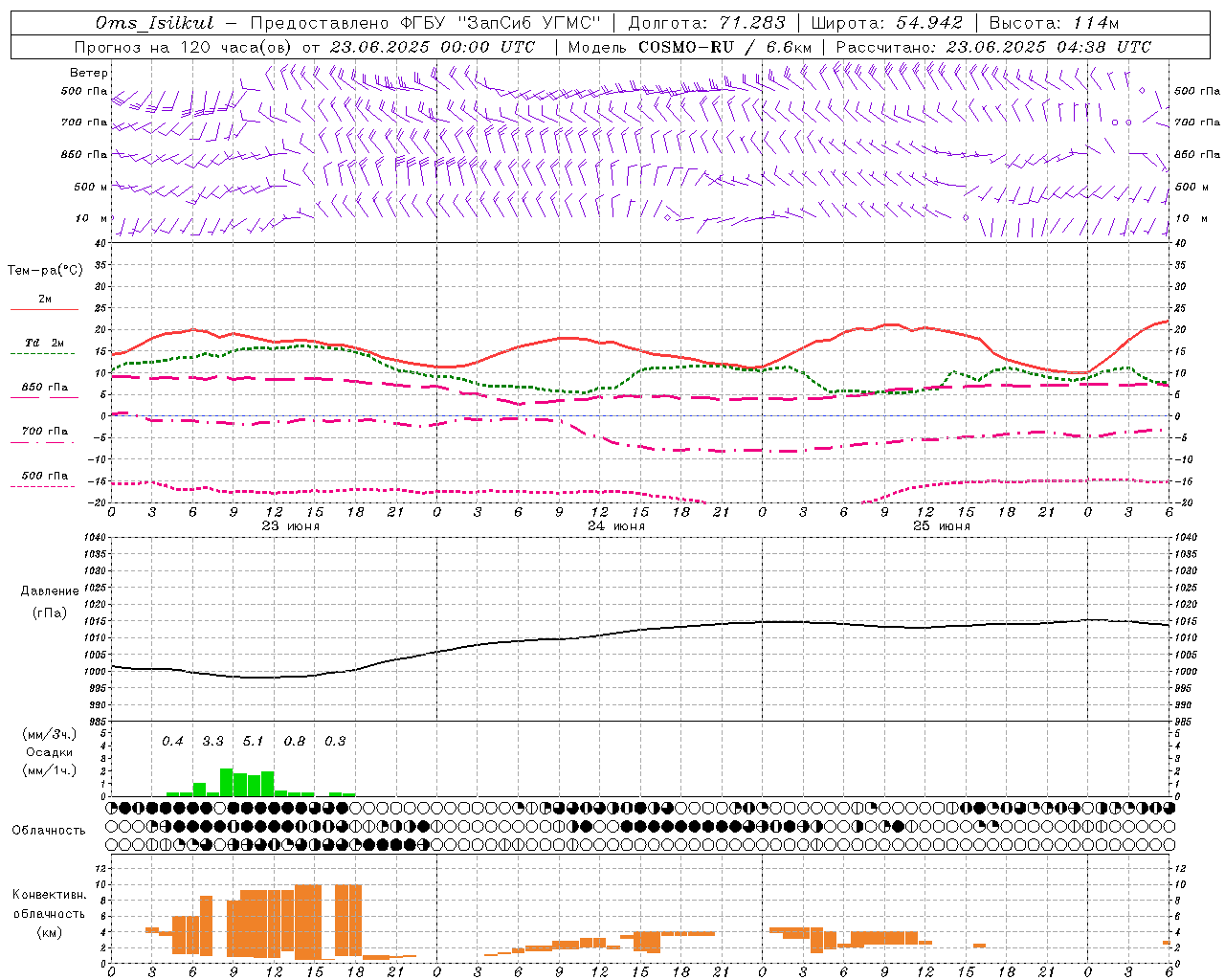Click the elevation text "Высота: 114м"
The image size is (1225, 980).
coord(1054,23)
